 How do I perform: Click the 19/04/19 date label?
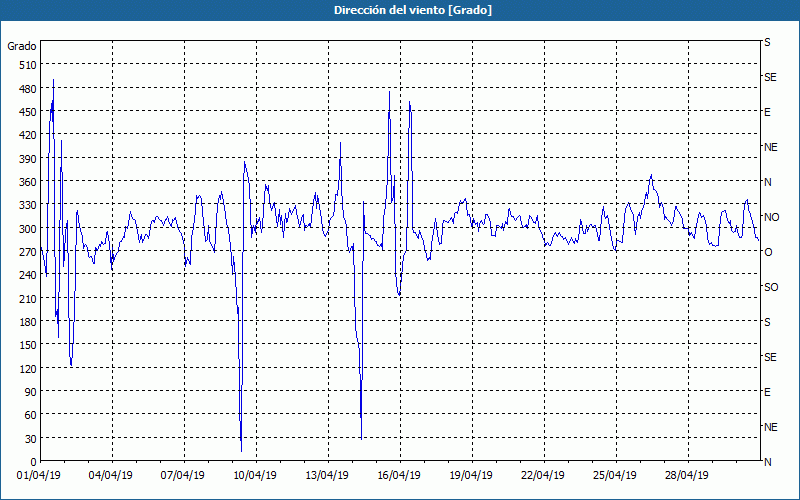(470, 475)
